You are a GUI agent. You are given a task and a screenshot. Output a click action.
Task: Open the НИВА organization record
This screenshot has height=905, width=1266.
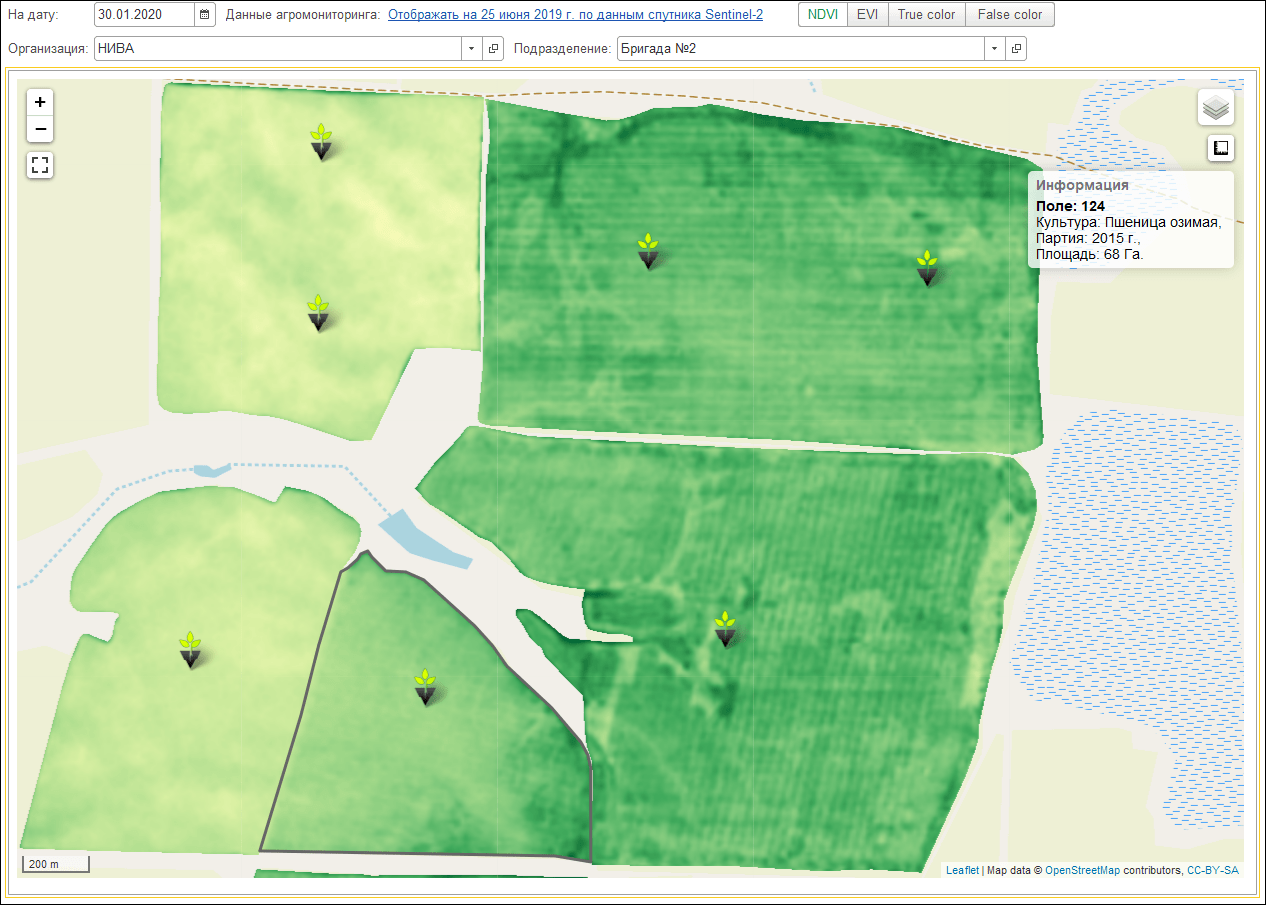click(x=493, y=49)
